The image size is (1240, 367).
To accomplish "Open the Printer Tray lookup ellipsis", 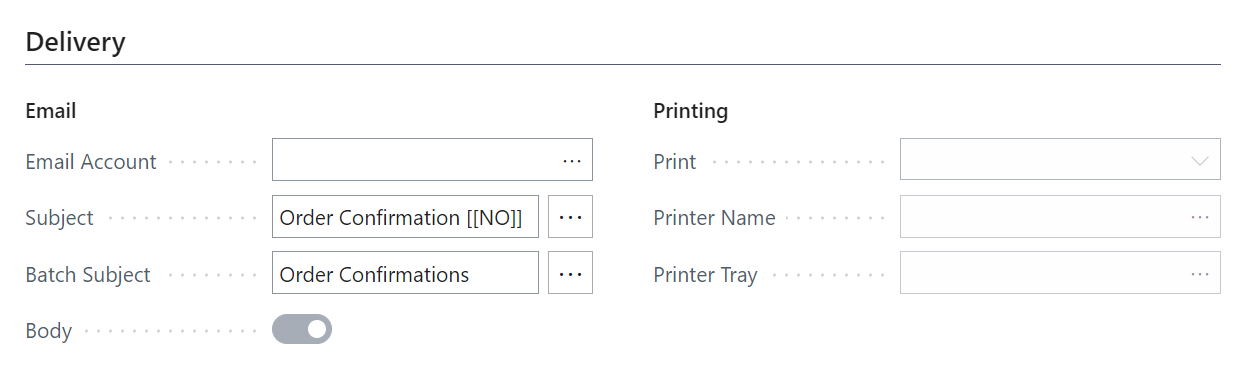I will [1200, 273].
